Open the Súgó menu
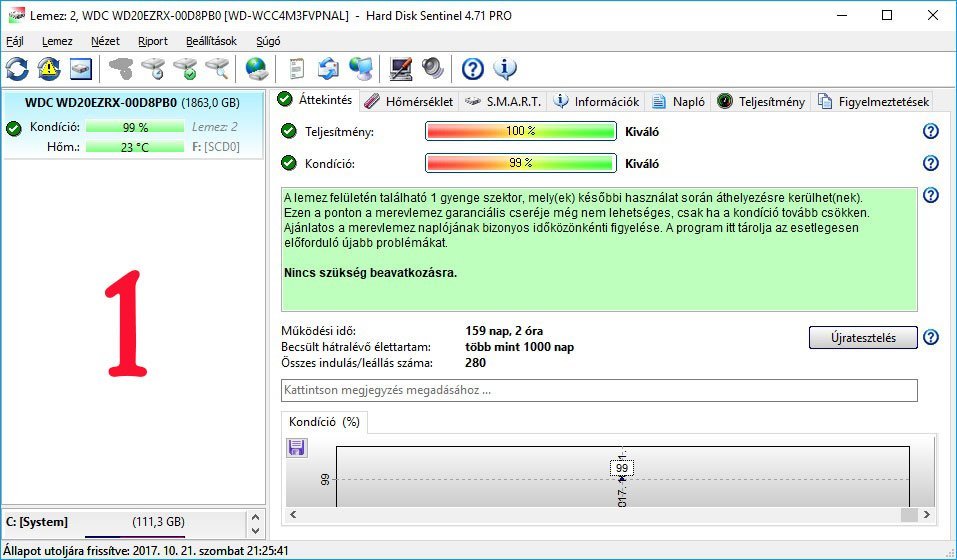 pyautogui.click(x=268, y=41)
